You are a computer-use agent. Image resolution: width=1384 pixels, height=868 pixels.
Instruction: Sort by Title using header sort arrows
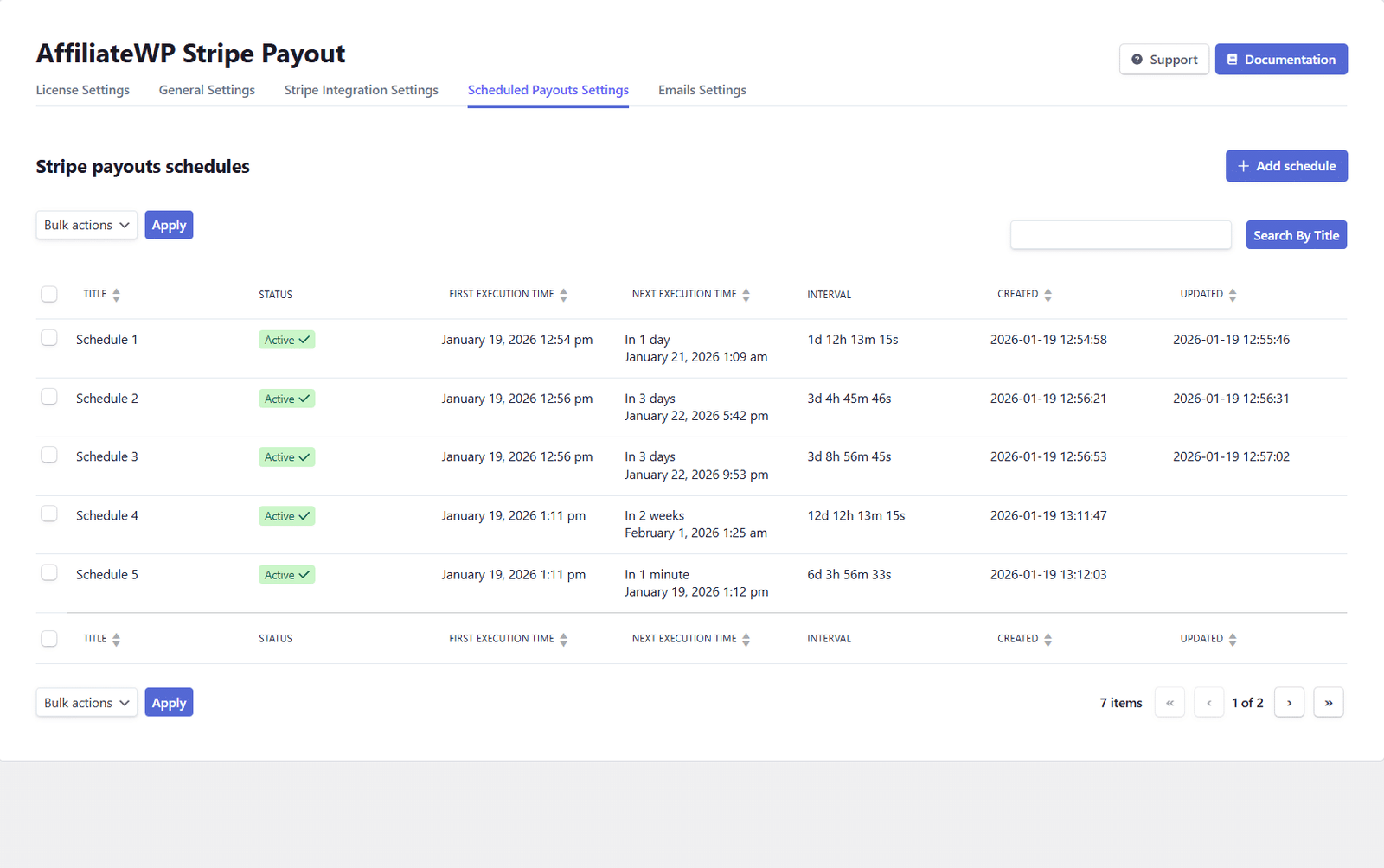click(x=116, y=295)
